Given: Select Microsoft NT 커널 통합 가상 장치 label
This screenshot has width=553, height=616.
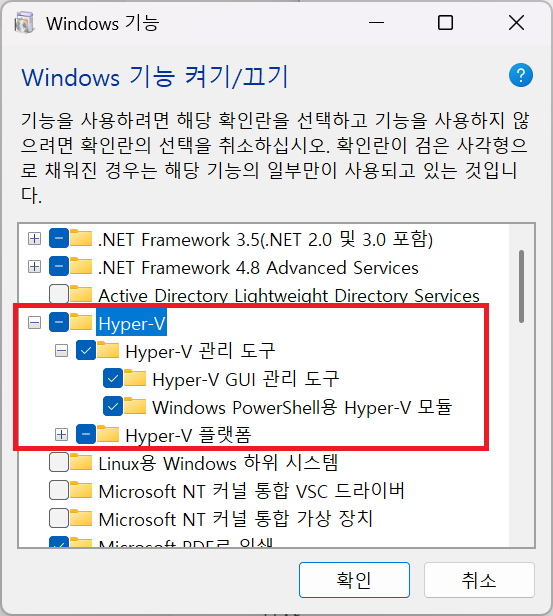Looking at the screenshot, I should [235, 519].
